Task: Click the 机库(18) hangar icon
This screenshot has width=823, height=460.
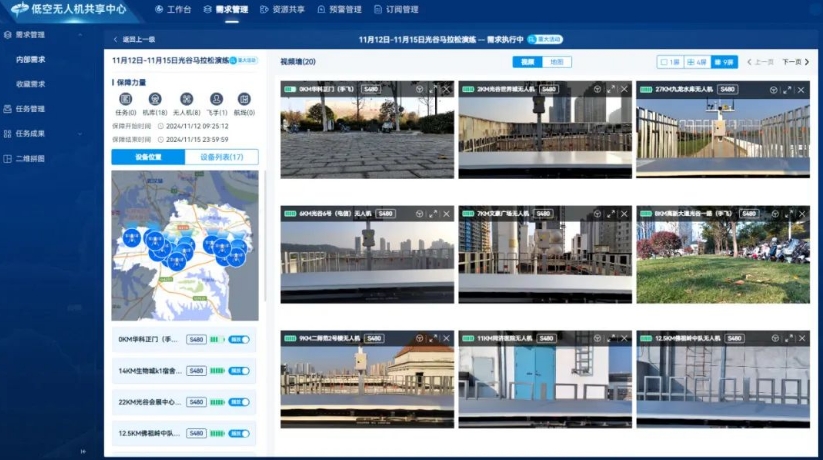Action: (155, 99)
